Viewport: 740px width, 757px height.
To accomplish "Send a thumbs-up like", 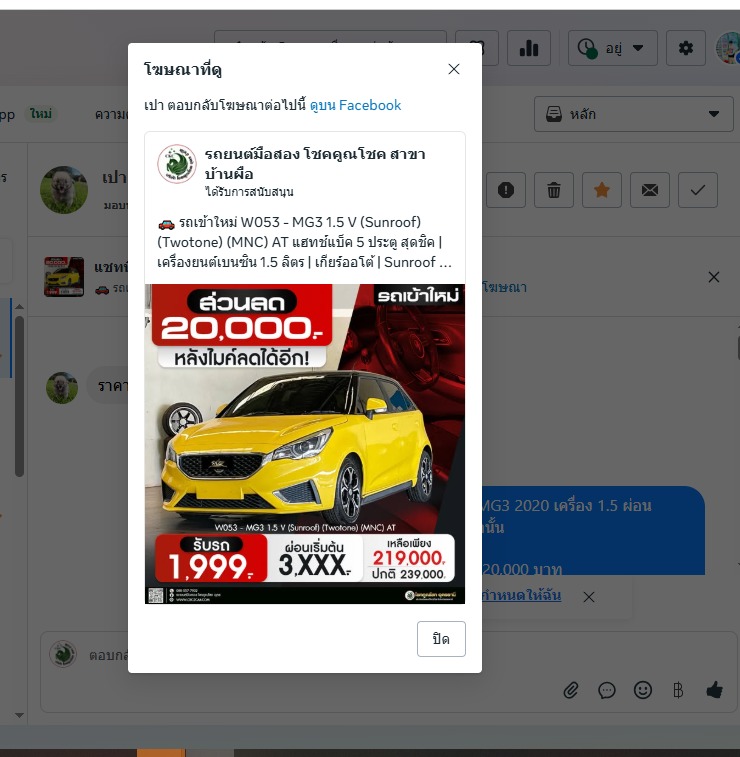I will pyautogui.click(x=714, y=690).
